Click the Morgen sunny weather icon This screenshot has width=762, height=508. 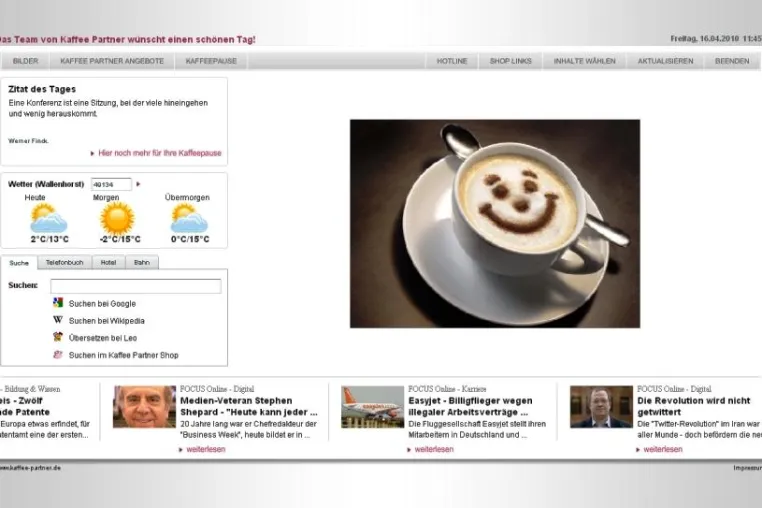click(x=117, y=218)
